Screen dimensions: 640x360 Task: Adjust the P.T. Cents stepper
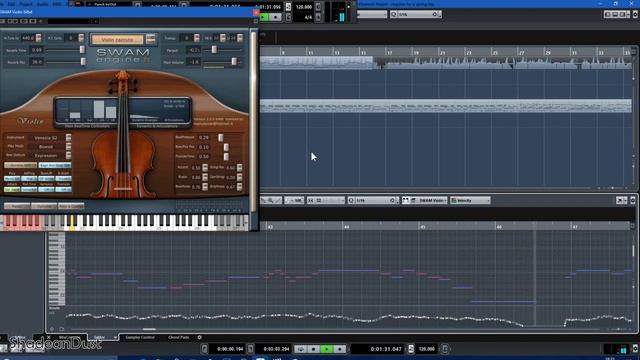point(81,38)
